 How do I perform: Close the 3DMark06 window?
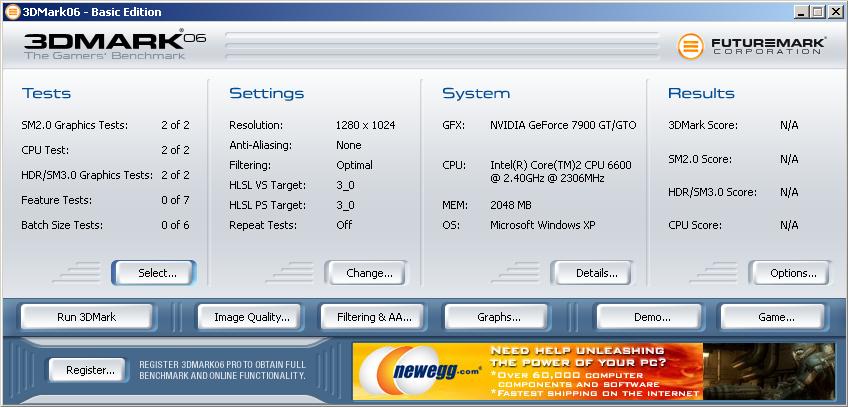pyautogui.click(x=836, y=11)
